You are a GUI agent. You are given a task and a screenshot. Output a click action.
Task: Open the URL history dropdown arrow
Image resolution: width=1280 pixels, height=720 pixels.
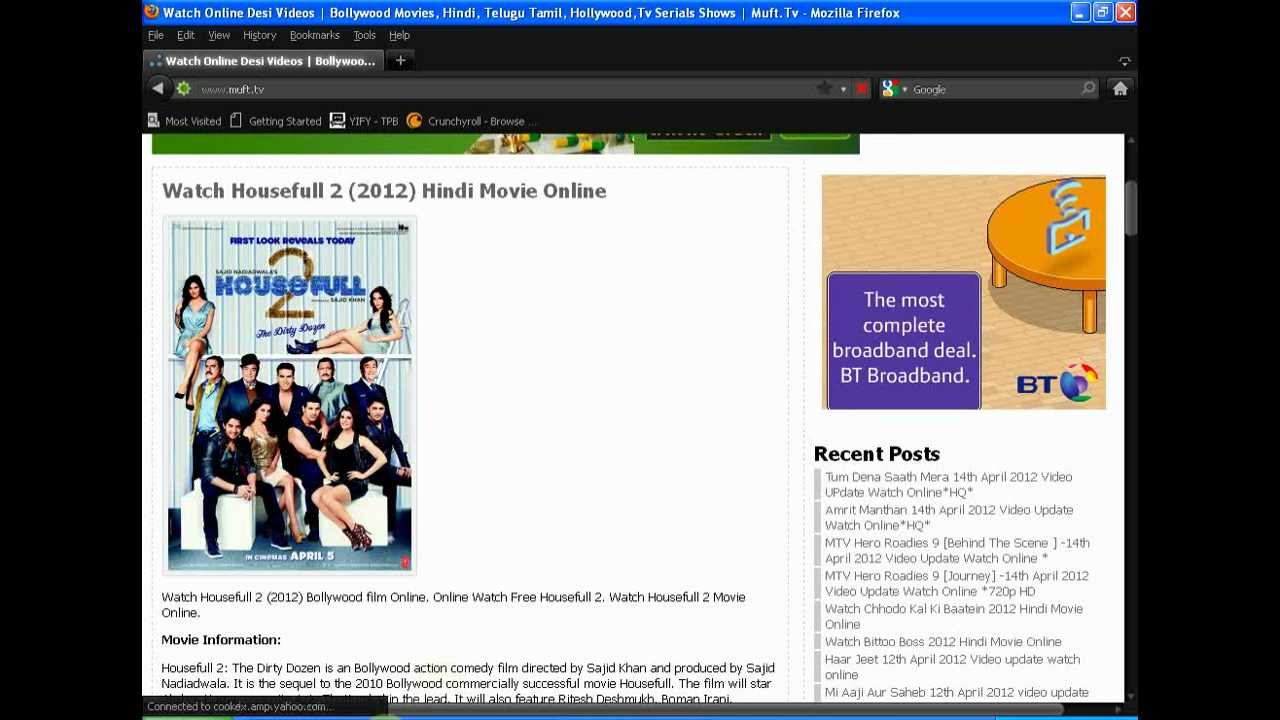pyautogui.click(x=843, y=89)
